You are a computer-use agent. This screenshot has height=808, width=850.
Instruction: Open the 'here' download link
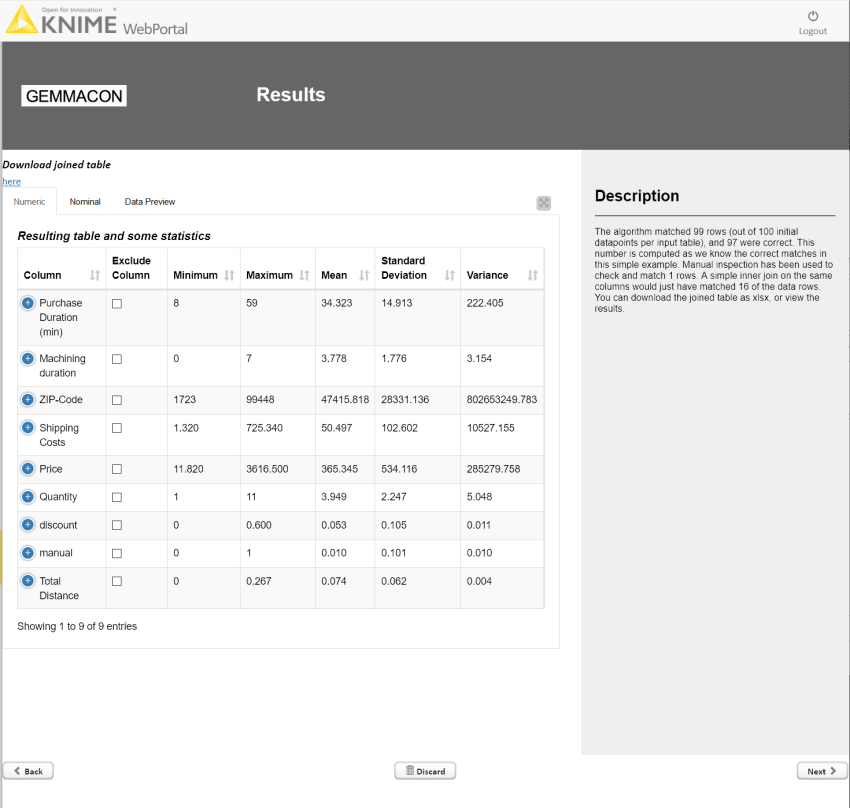[x=11, y=182]
